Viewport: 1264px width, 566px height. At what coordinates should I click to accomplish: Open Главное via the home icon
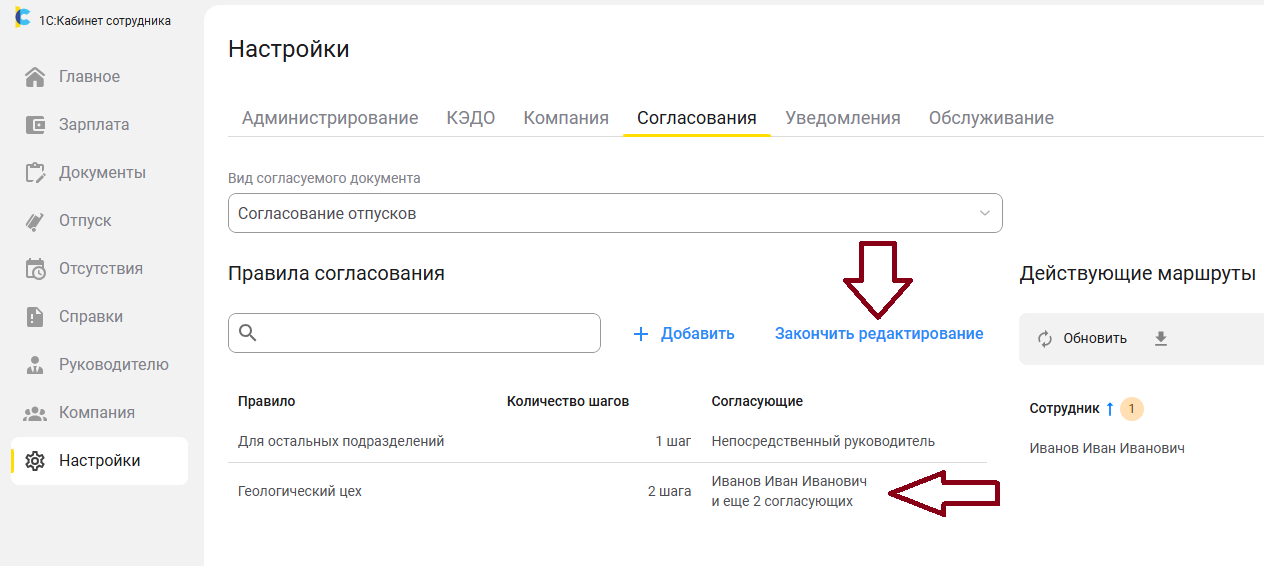(35, 77)
